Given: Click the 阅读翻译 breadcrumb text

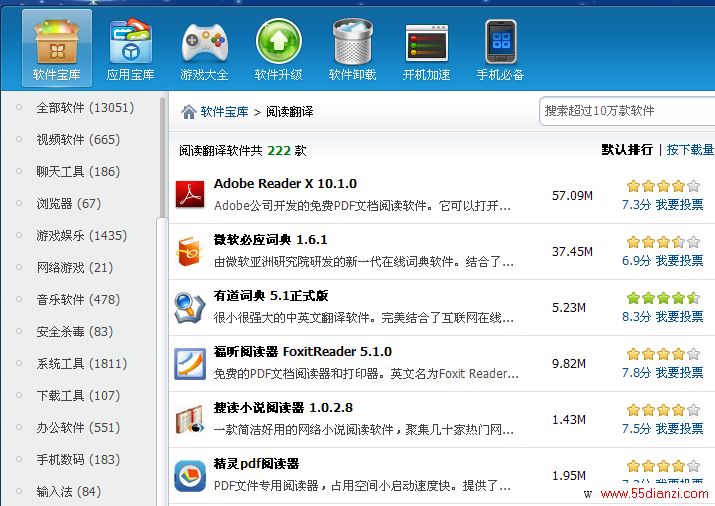Looking at the screenshot, I should pos(290,112).
